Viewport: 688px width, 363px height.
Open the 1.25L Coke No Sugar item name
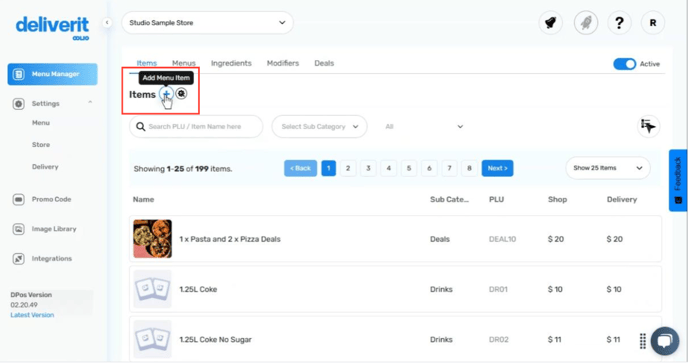[x=215, y=340]
